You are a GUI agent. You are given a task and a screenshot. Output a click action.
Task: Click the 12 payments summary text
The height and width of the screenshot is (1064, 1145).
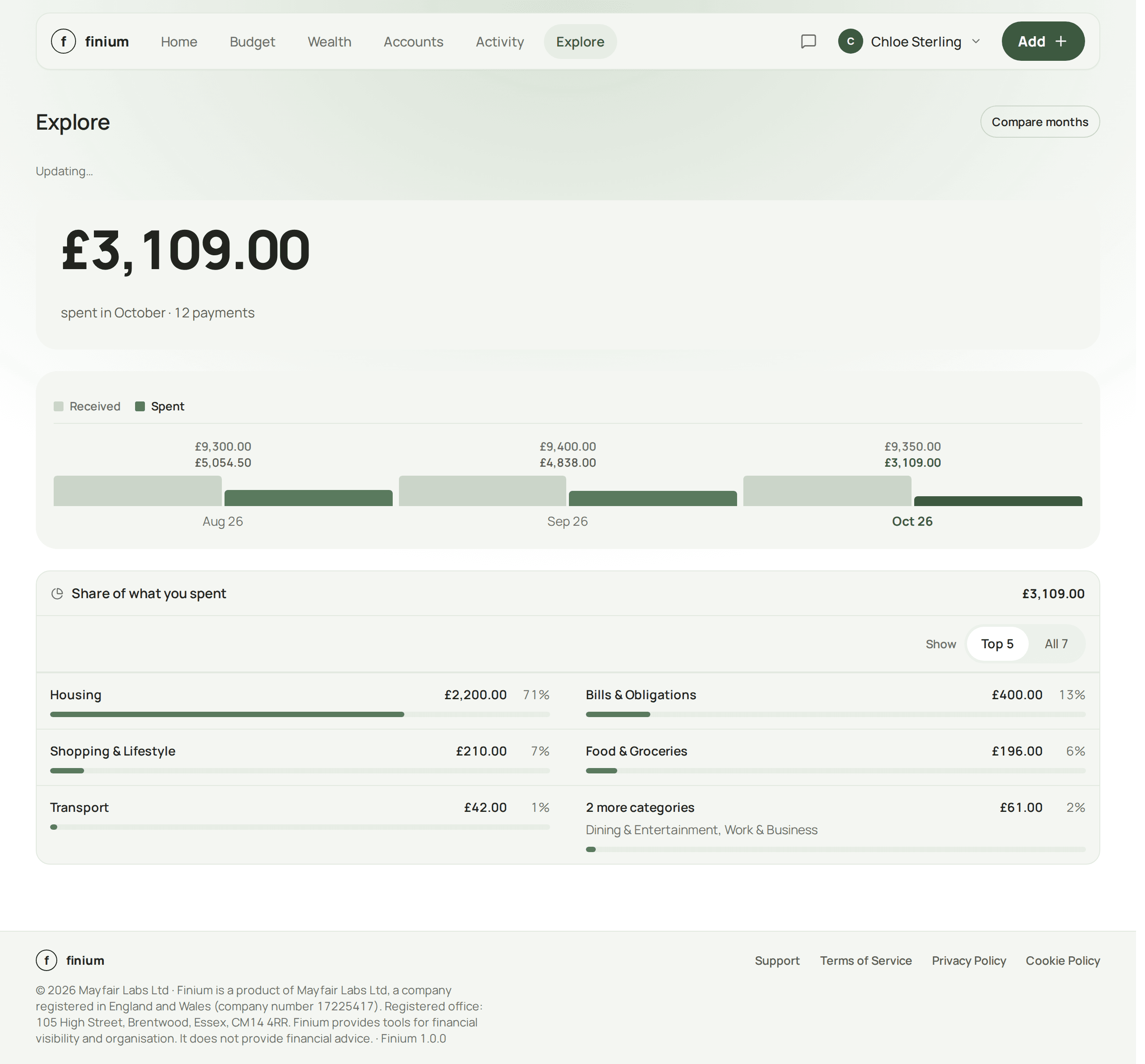pos(214,312)
